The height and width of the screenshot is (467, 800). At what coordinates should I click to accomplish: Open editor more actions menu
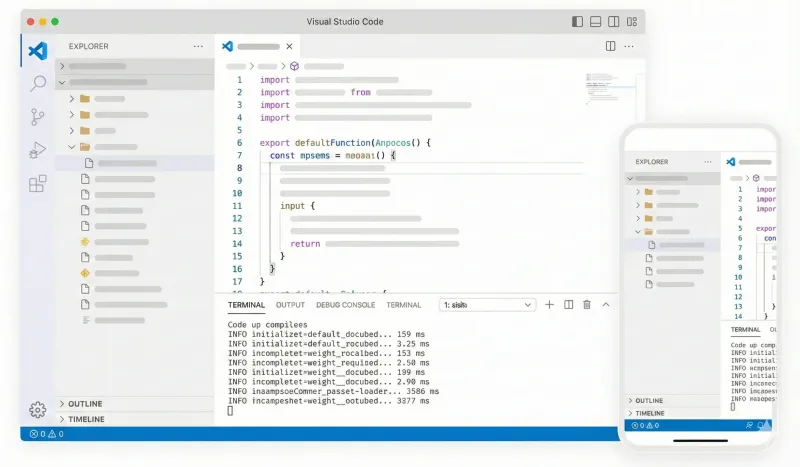pos(629,46)
